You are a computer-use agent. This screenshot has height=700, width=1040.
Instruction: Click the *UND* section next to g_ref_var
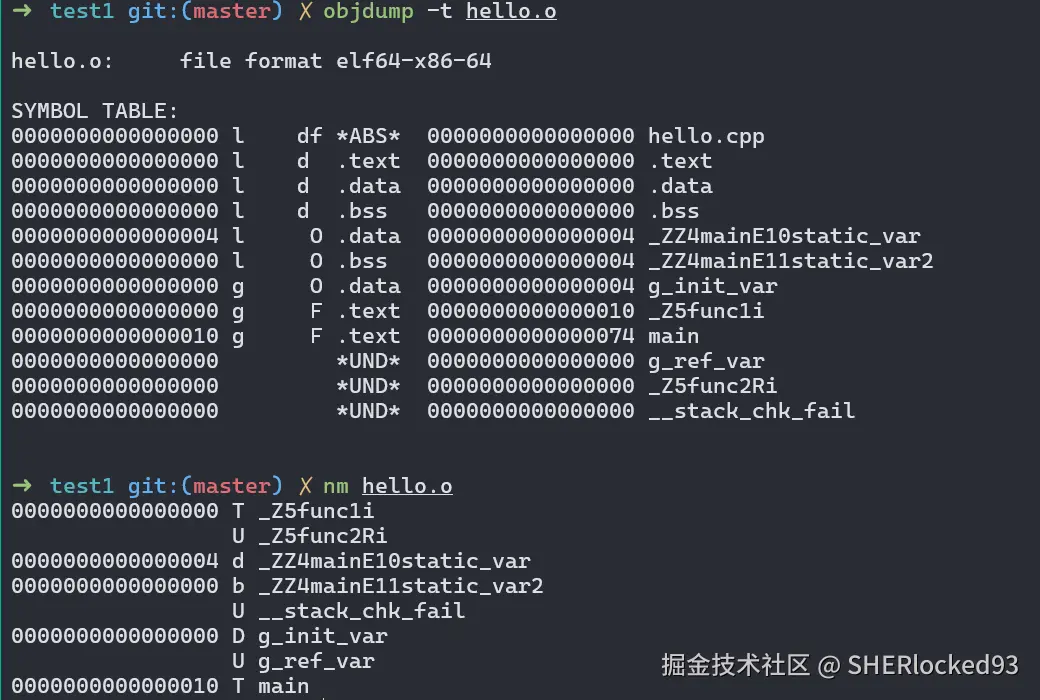pos(368,361)
